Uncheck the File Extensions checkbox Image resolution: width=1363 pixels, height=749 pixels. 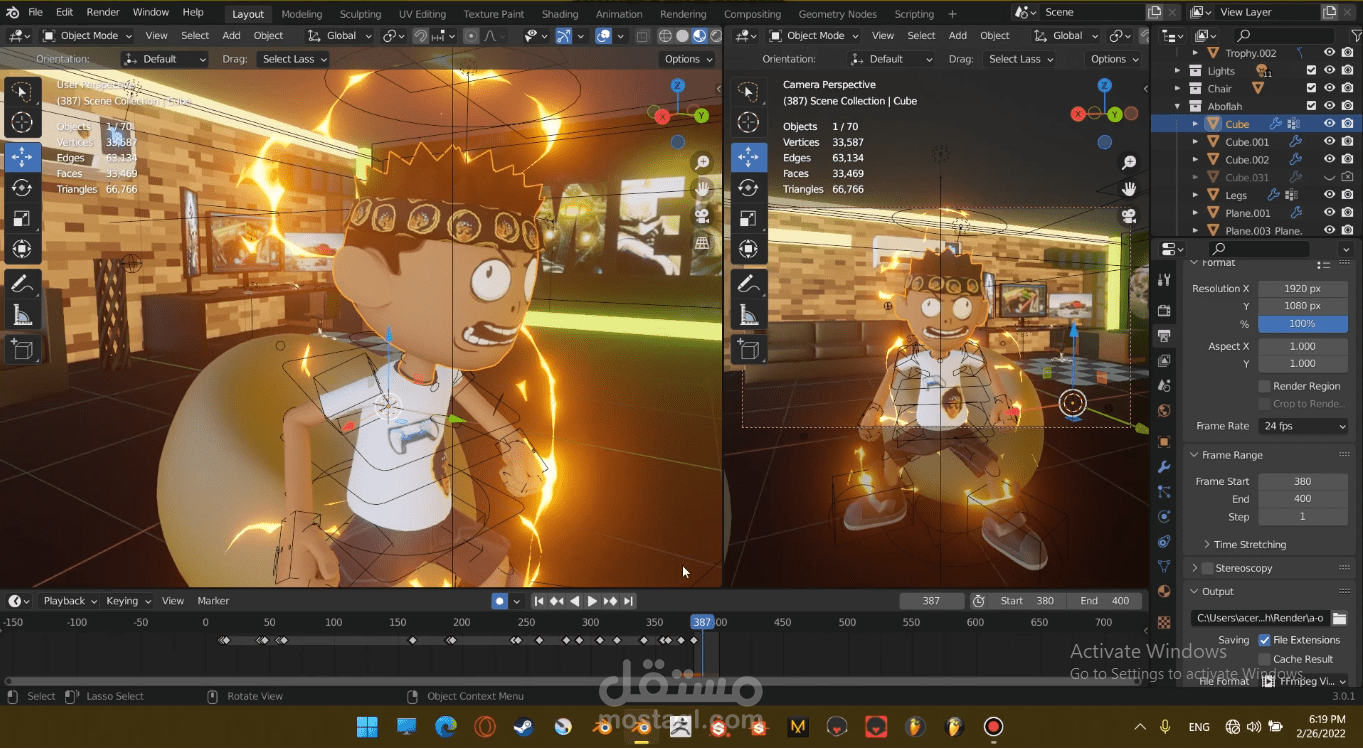click(1264, 640)
